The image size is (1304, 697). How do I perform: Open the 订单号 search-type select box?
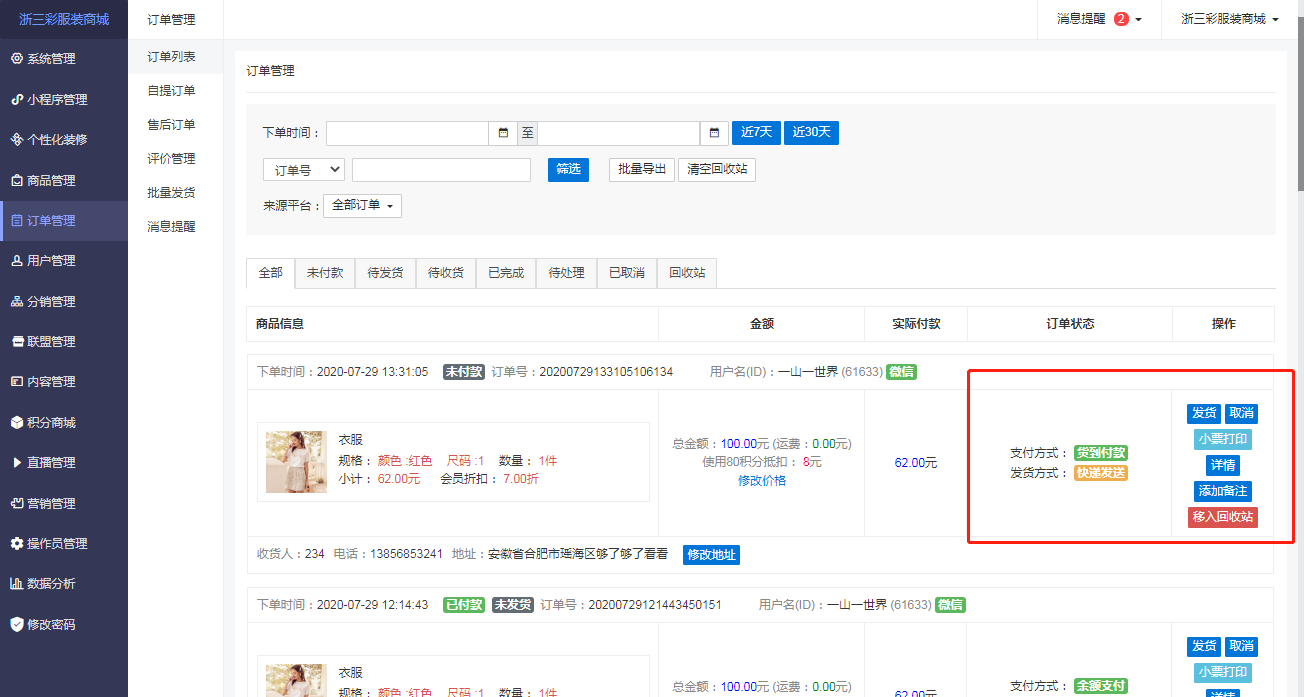click(304, 170)
